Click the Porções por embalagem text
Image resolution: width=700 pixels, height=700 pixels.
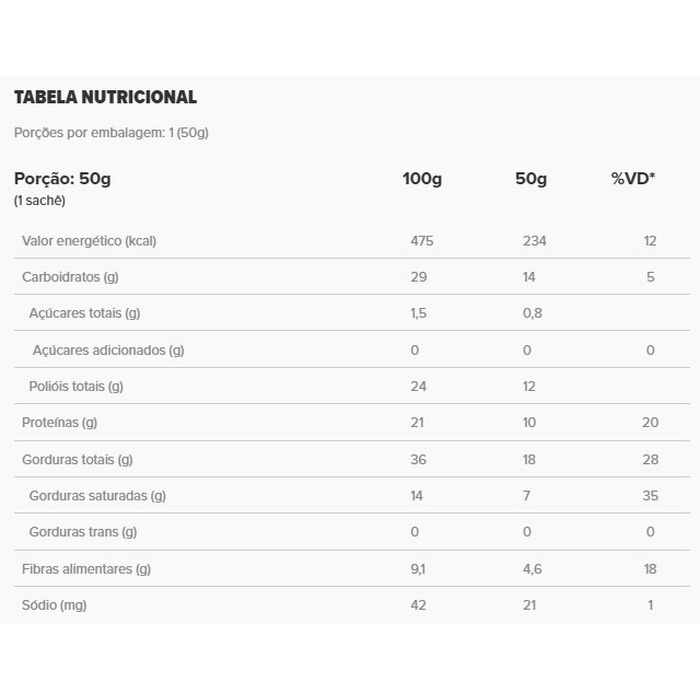click(111, 133)
